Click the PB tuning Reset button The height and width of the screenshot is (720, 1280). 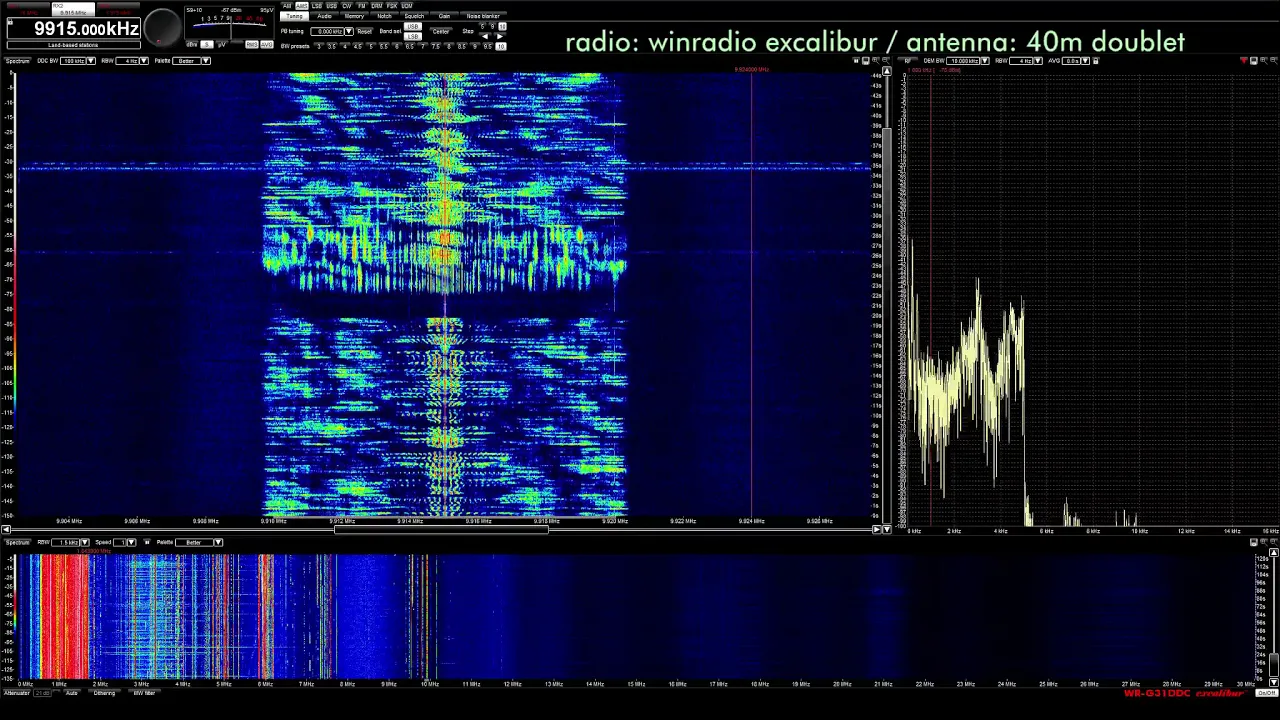(365, 31)
